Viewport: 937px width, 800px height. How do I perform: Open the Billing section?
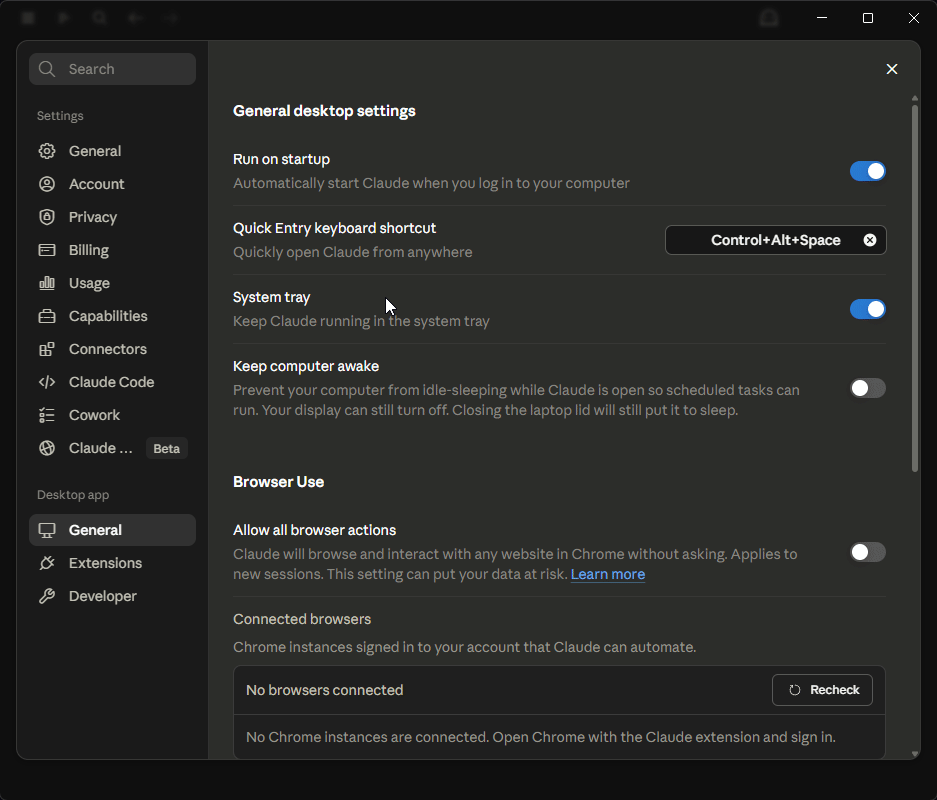112,250
